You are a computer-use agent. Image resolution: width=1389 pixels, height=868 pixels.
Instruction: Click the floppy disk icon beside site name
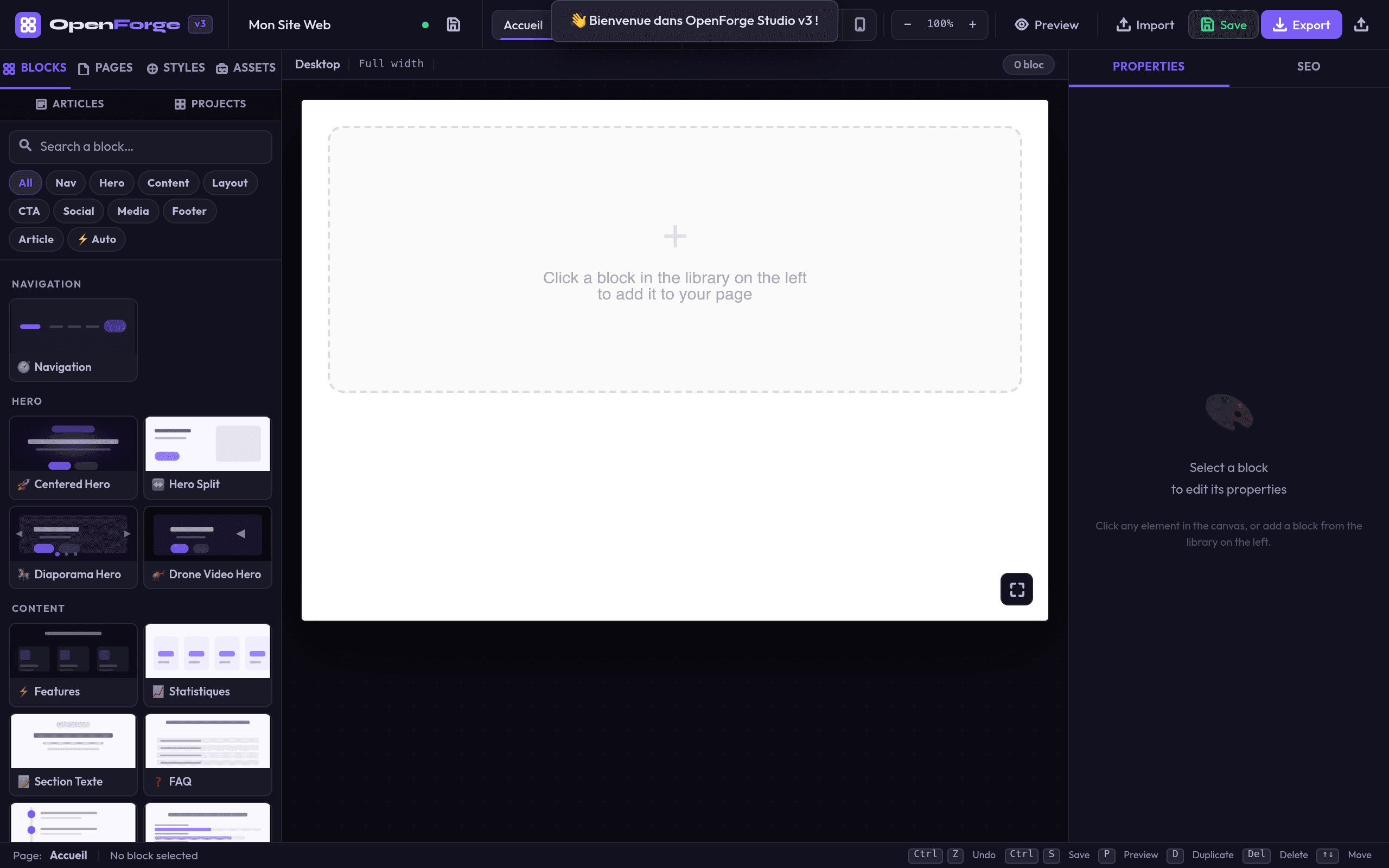[x=454, y=25]
